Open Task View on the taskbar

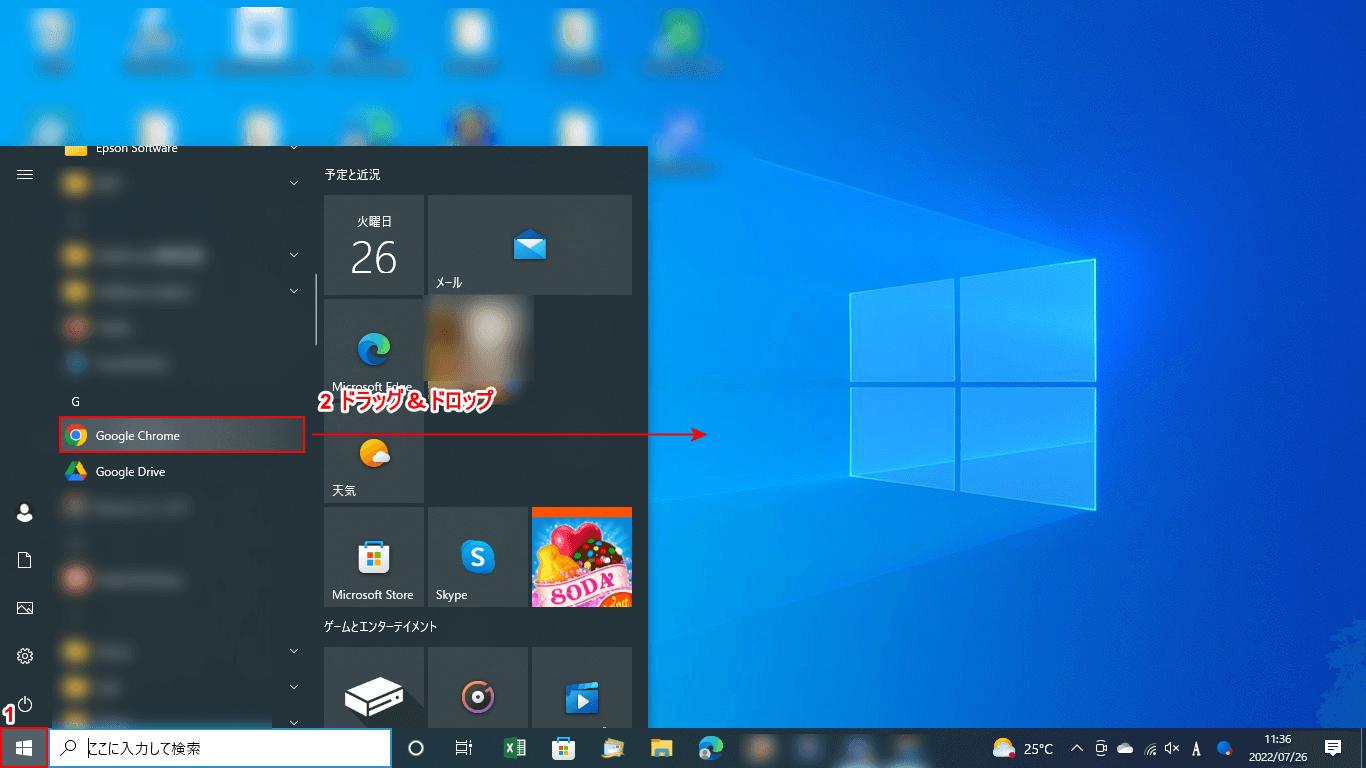point(464,748)
